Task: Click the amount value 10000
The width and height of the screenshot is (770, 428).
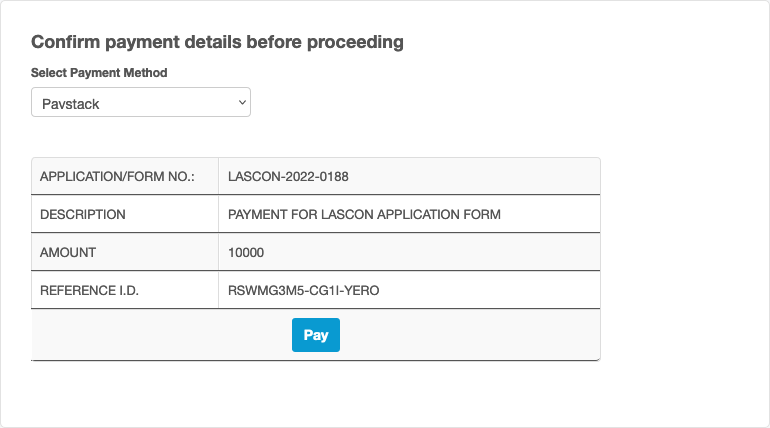Action: pos(246,253)
